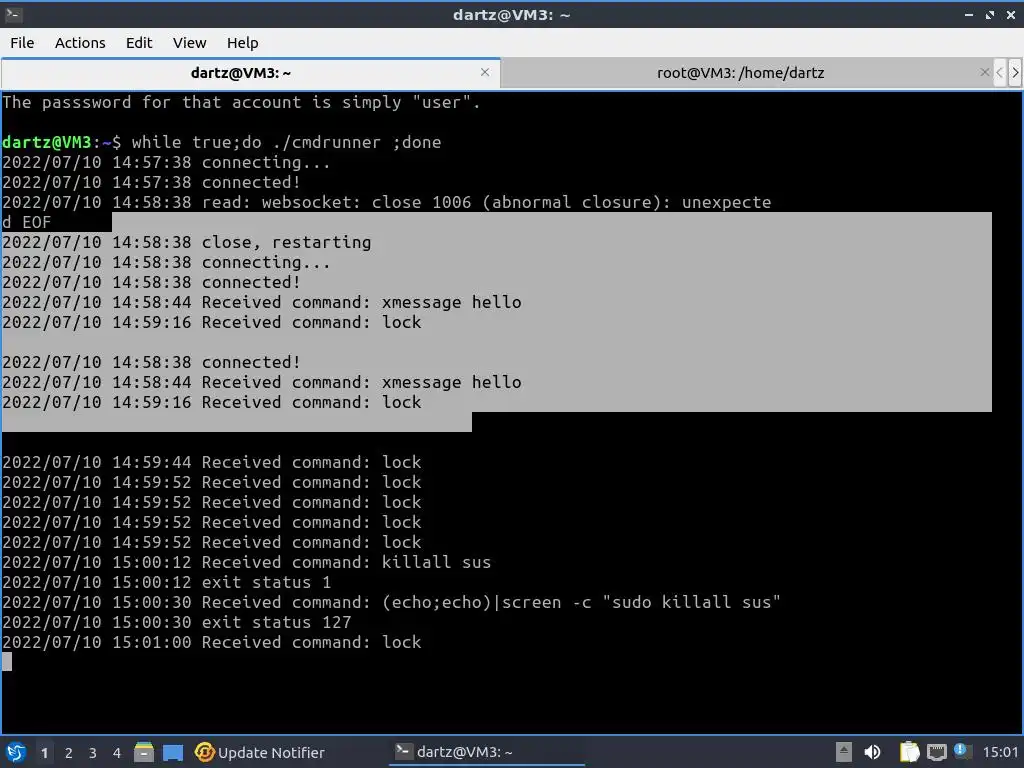Open the Actions menu
Image resolution: width=1024 pixels, height=768 pixels.
(x=80, y=43)
